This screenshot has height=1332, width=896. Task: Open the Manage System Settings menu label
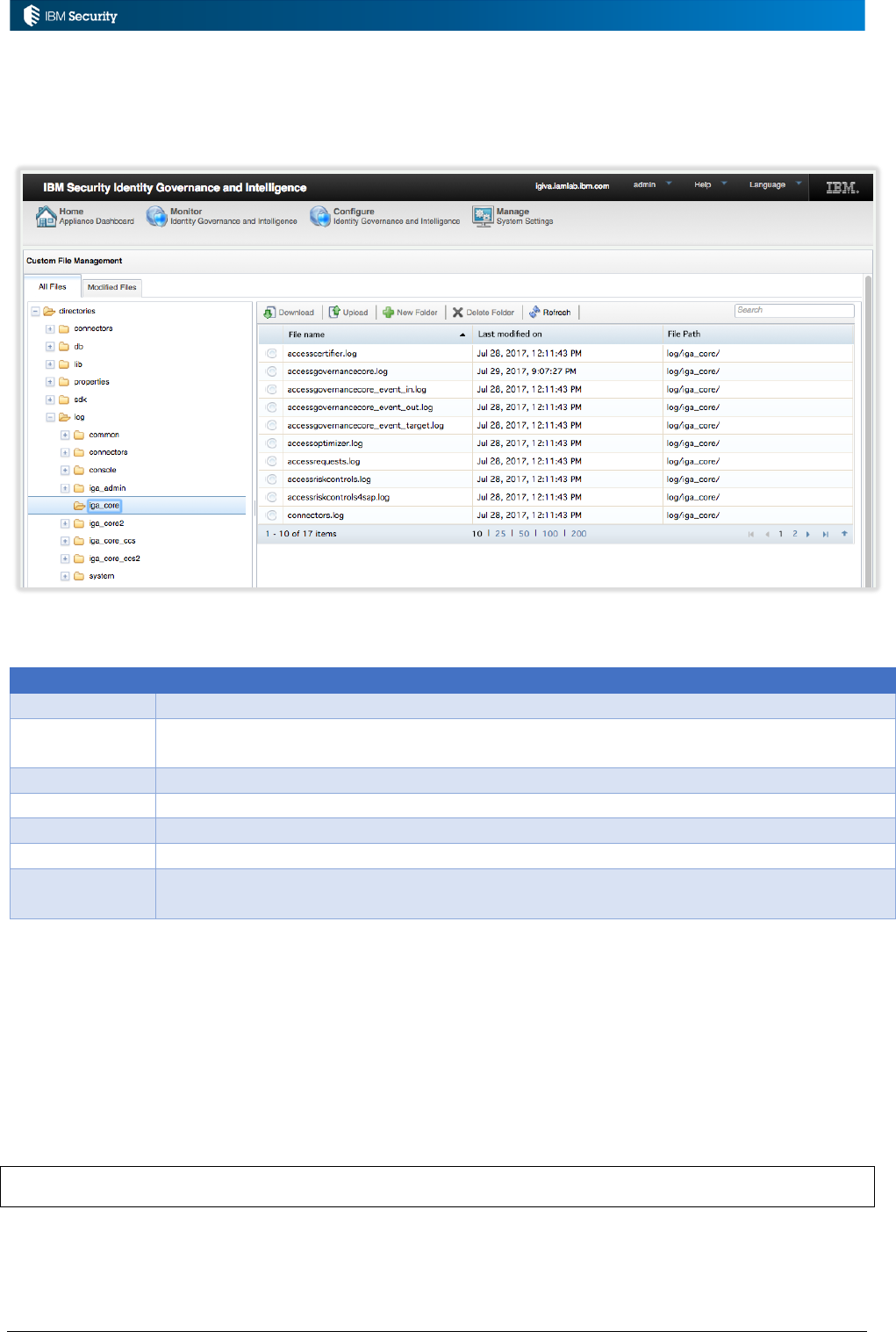click(525, 216)
